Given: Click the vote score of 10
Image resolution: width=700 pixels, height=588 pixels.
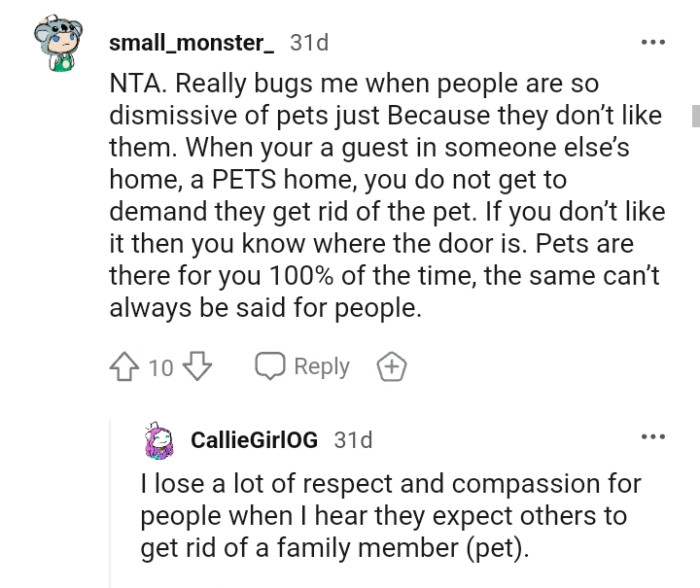Looking at the screenshot, I should point(160,367).
